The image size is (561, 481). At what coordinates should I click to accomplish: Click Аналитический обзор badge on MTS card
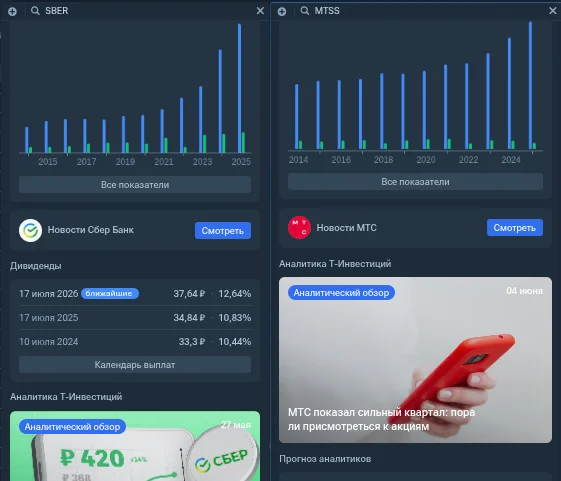(x=341, y=293)
